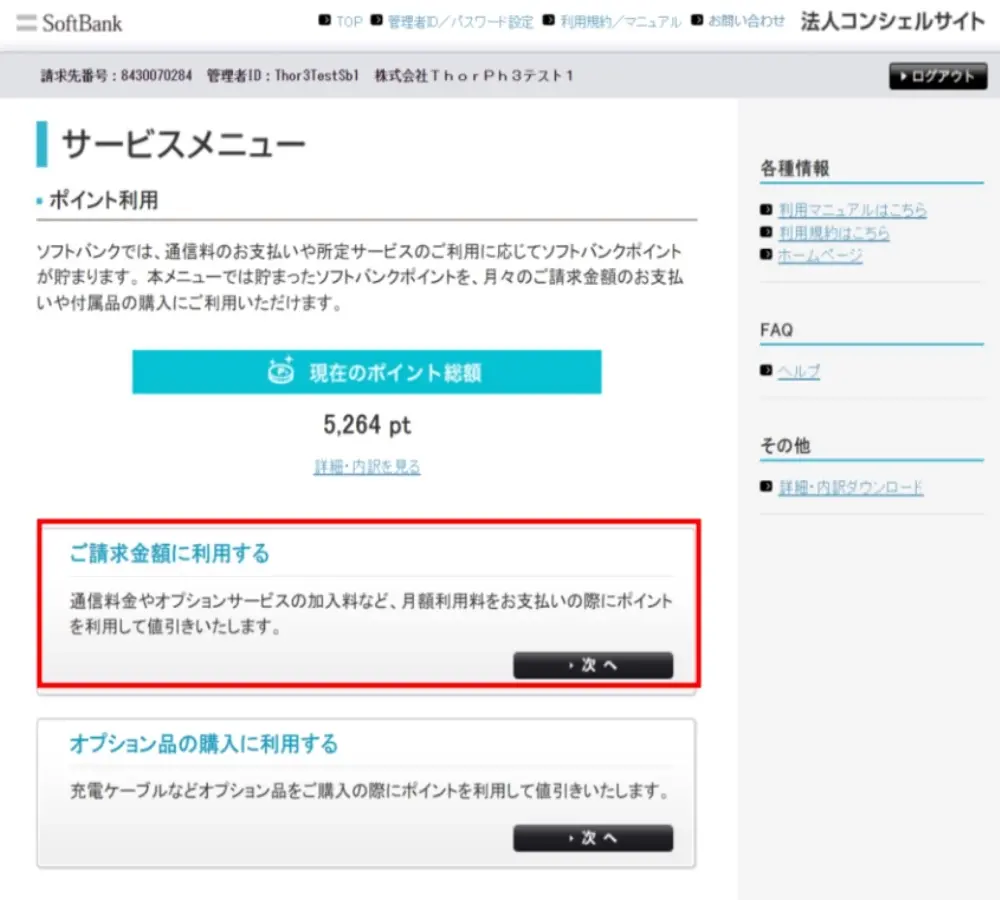This screenshot has width=1000, height=900.
Task: Click bullet icon beside 利用マニュアルはこちら
Action: click(766, 209)
